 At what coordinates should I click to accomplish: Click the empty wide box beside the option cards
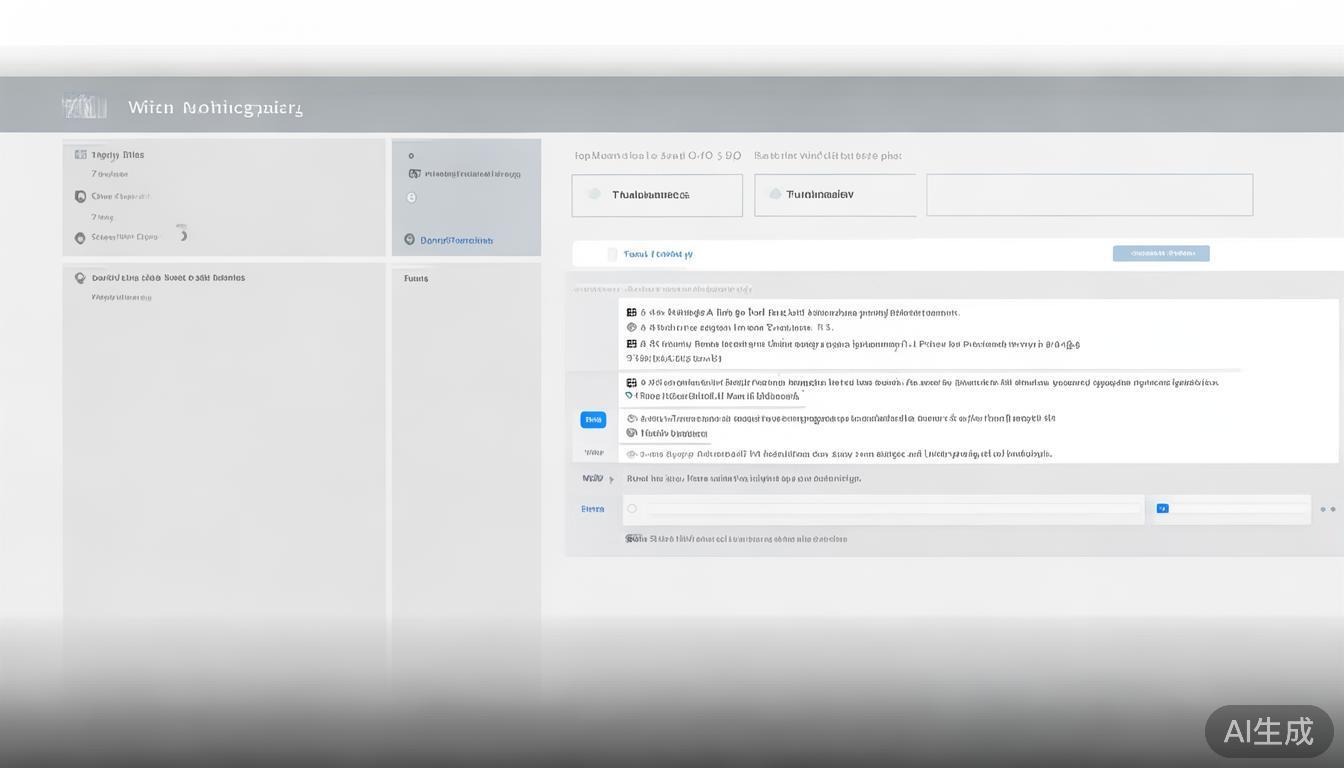tap(1089, 195)
